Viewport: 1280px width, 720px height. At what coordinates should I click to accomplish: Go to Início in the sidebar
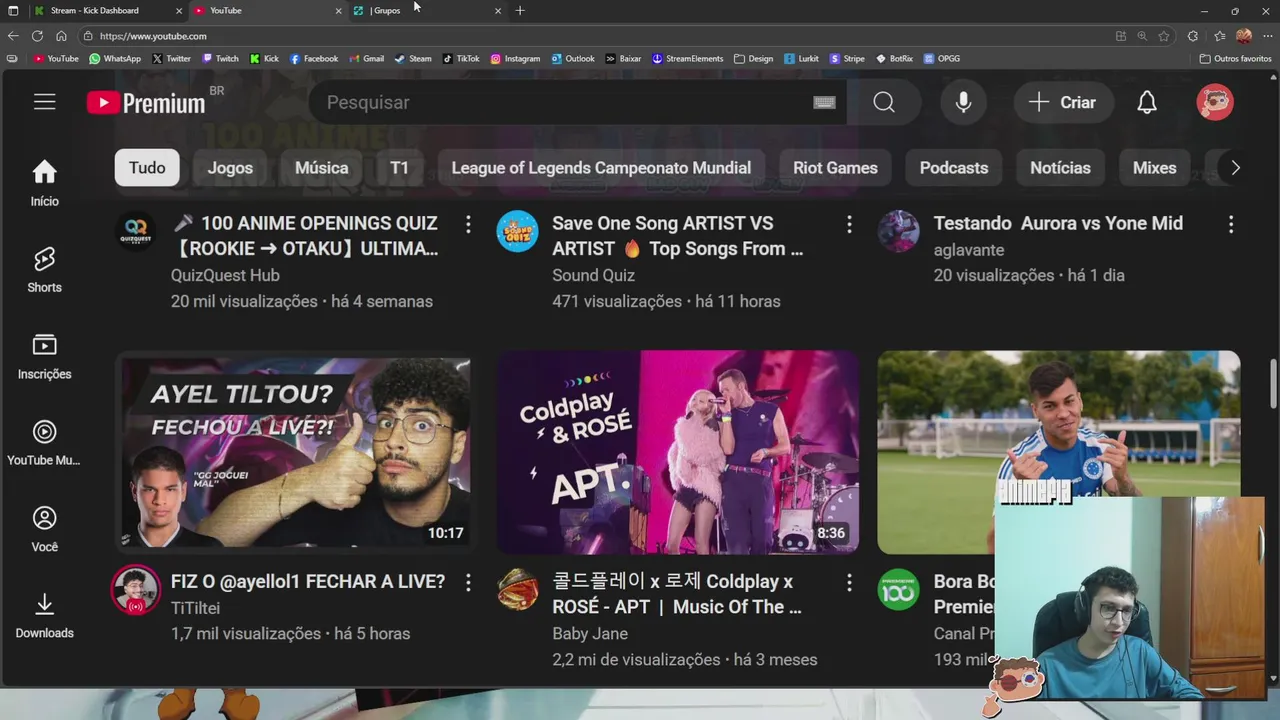(44, 184)
